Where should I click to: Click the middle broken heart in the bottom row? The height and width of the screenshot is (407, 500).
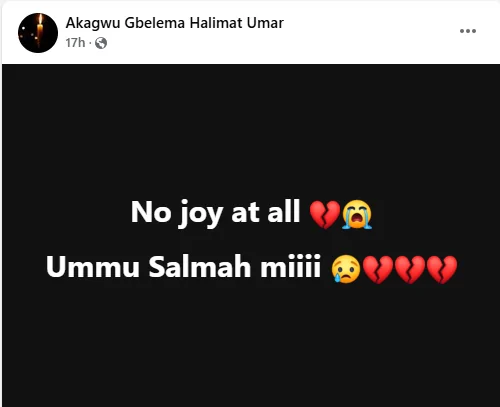click(x=410, y=269)
